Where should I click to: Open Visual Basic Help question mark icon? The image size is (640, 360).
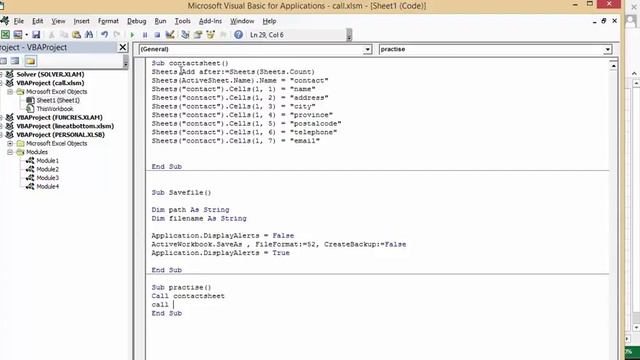click(238, 35)
